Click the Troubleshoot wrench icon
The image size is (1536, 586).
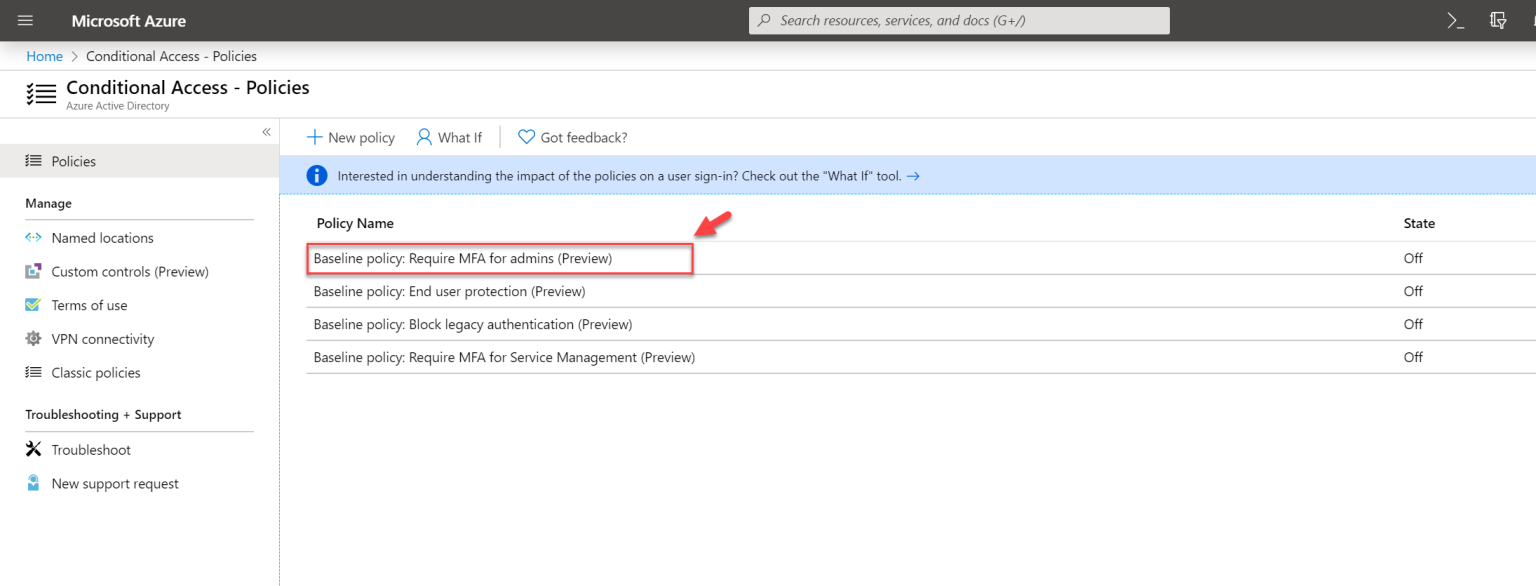tap(33, 449)
